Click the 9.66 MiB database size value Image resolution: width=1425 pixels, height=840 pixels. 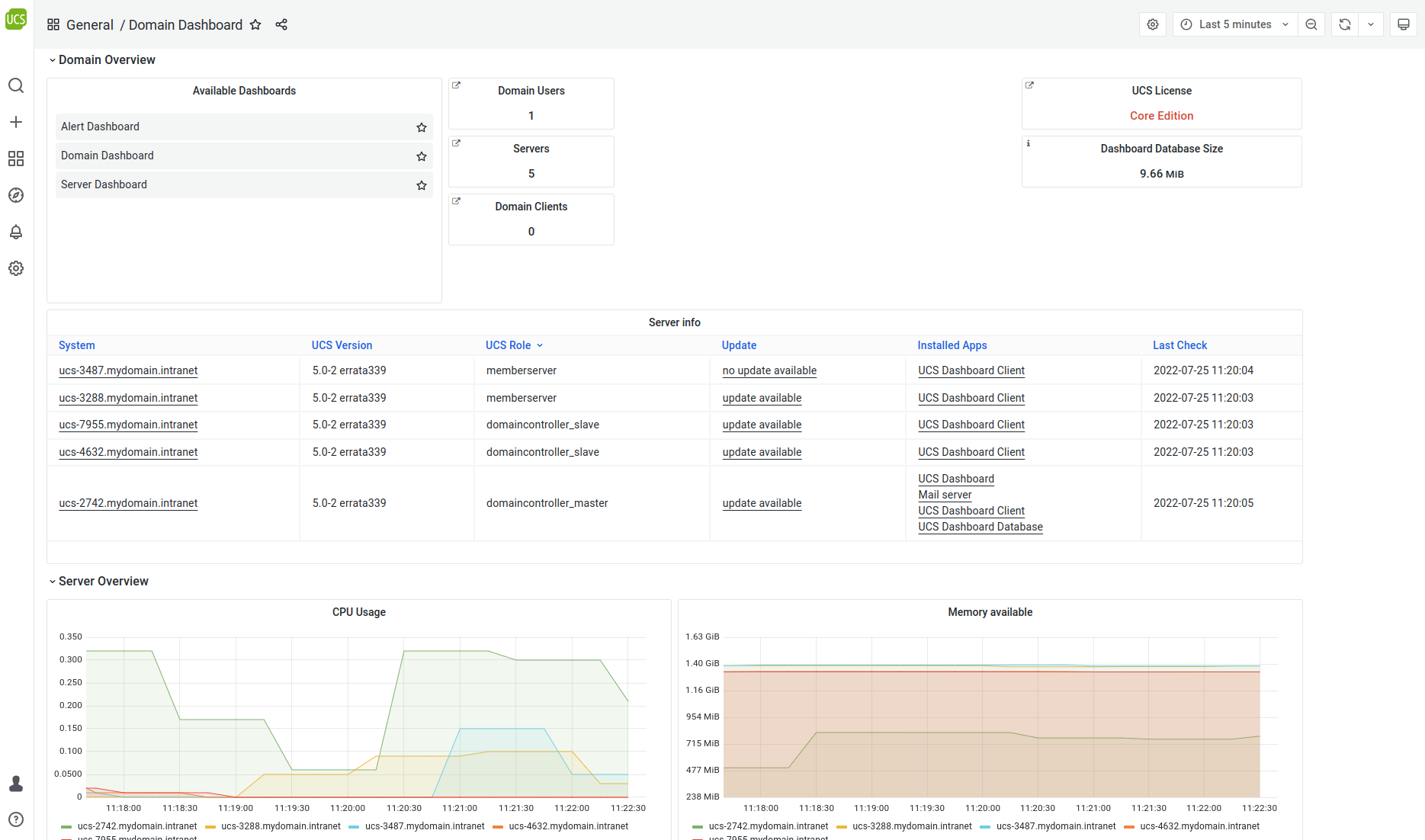coord(1161,174)
